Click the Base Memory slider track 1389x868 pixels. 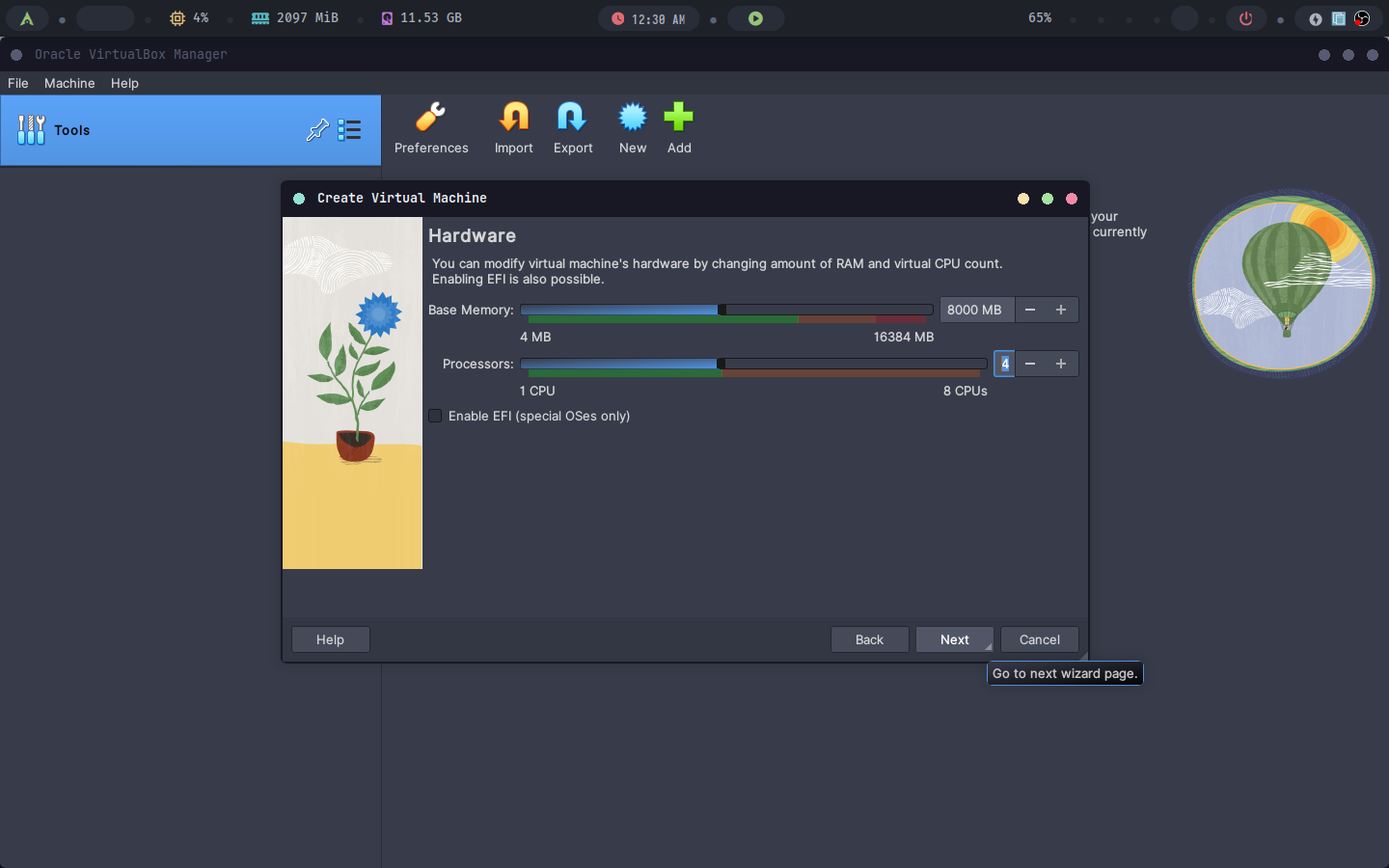tap(820, 310)
